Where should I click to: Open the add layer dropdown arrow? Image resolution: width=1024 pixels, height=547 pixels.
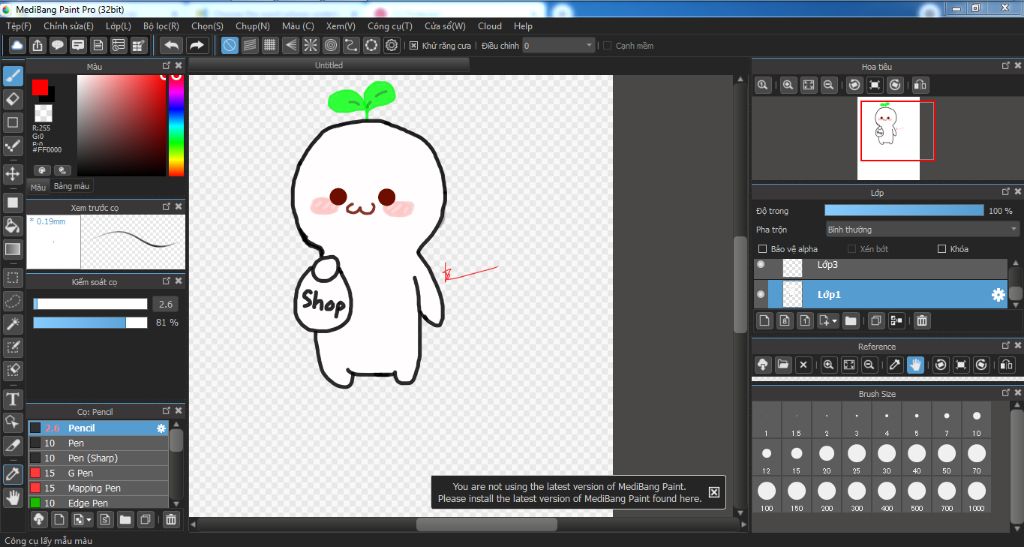835,321
